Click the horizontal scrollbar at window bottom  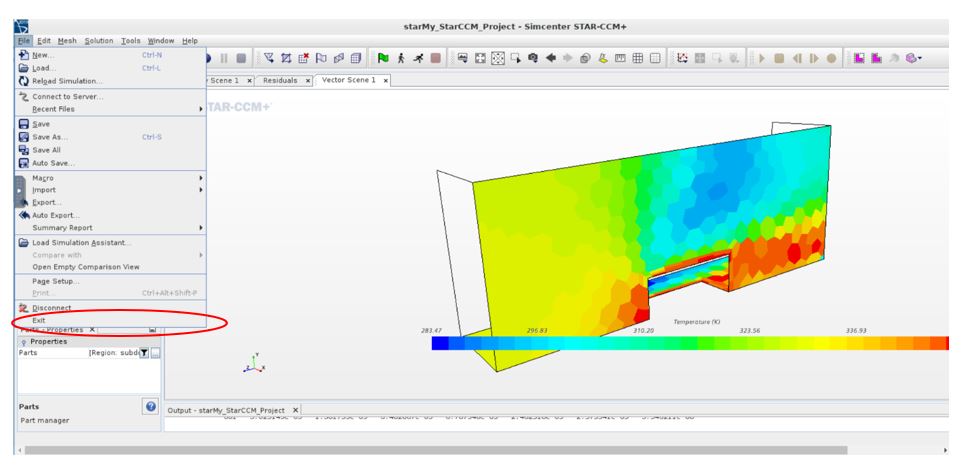coord(436,450)
